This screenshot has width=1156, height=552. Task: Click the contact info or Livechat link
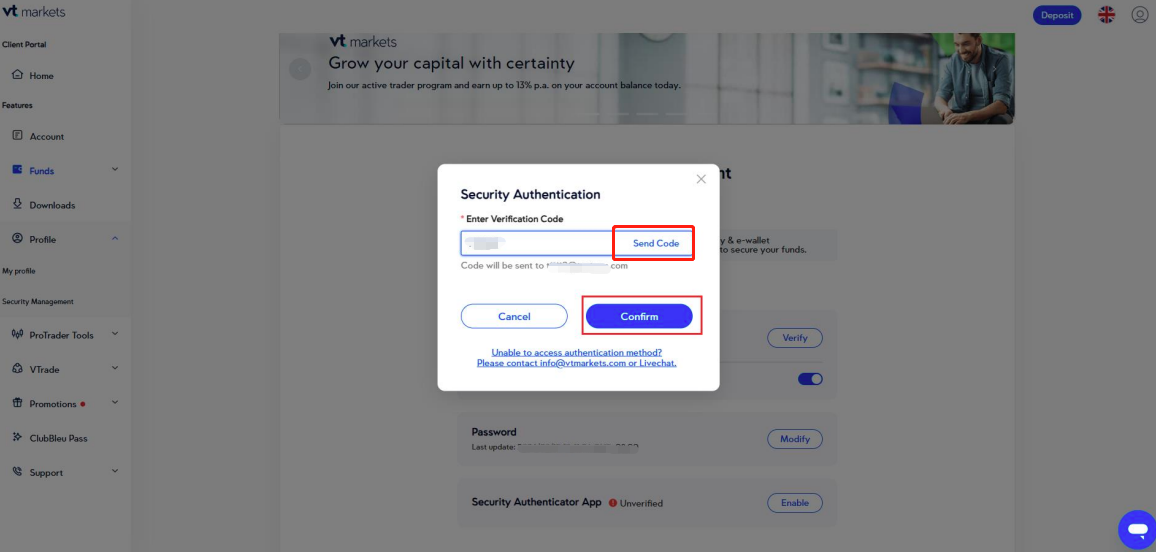coord(576,363)
